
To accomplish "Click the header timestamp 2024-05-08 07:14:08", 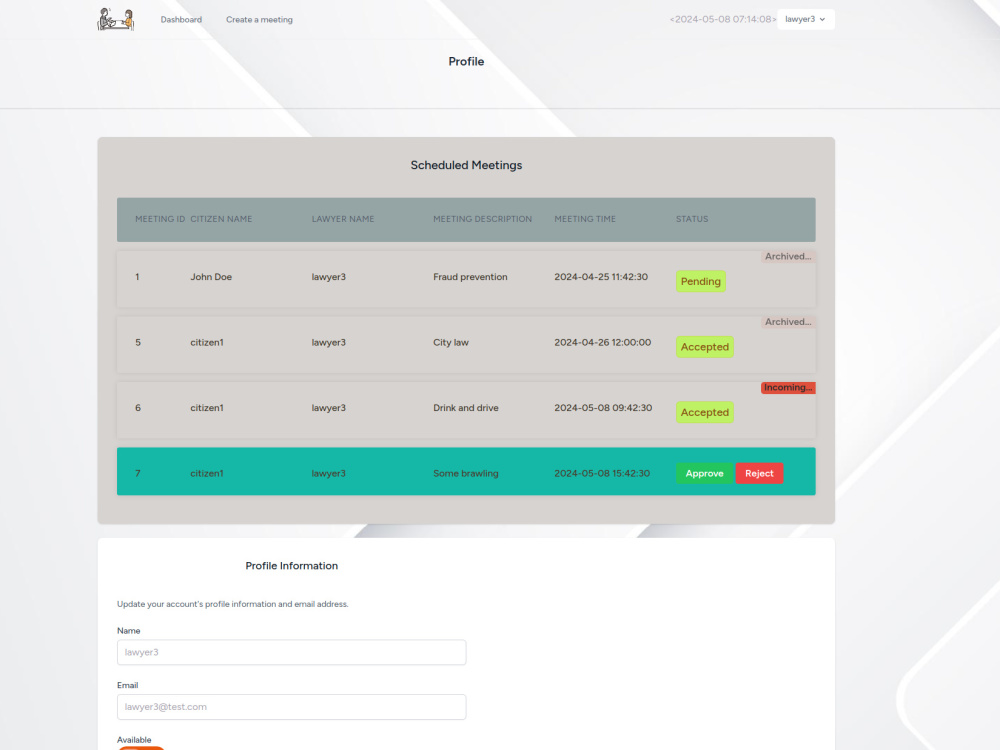I will click(x=723, y=19).
